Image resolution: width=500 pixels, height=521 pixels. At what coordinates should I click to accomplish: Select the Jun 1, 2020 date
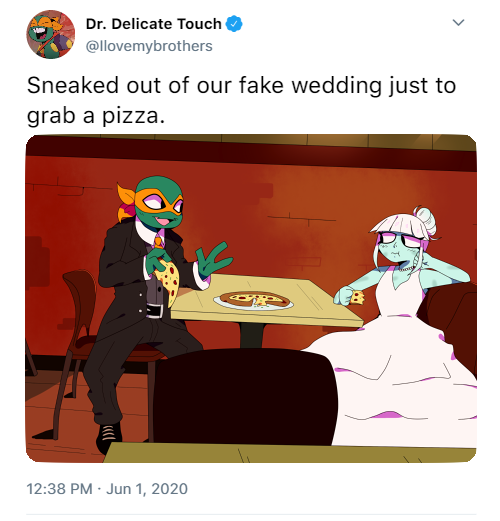[147, 489]
